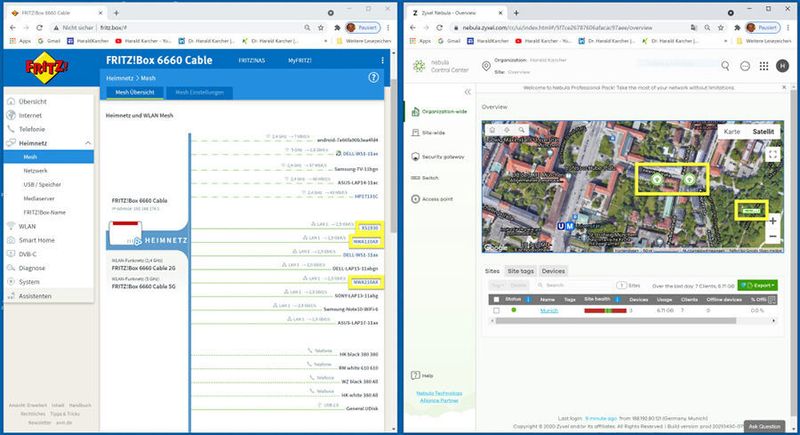Open FRITZ!NAS in the header
The height and width of the screenshot is (435, 800).
[252, 60]
